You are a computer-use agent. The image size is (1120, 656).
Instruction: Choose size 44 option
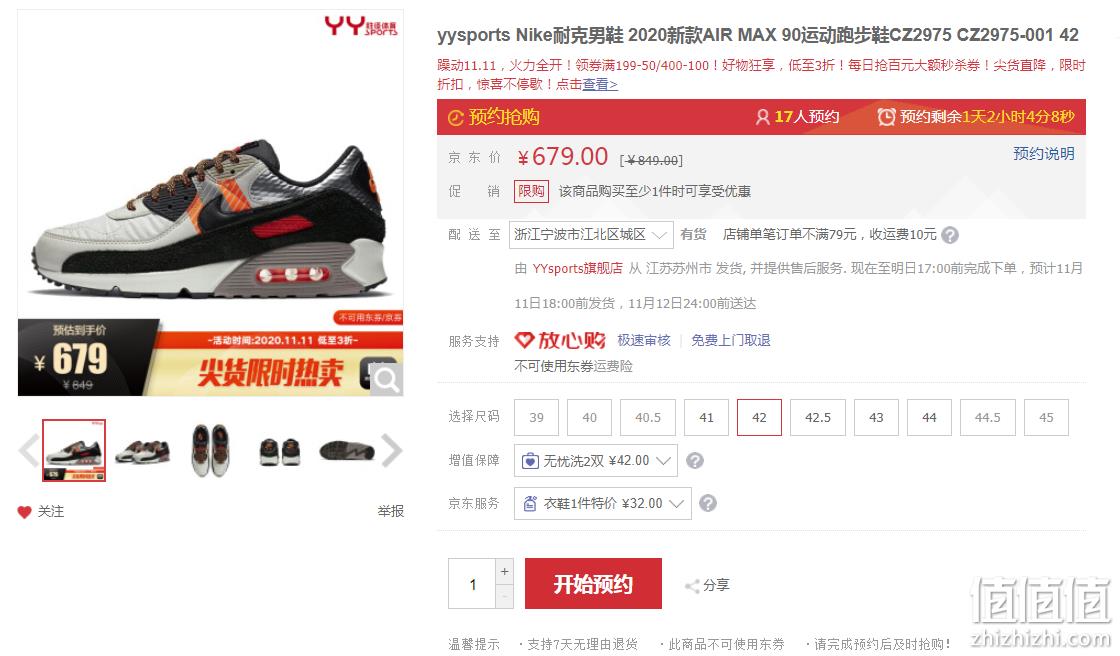pos(929,417)
